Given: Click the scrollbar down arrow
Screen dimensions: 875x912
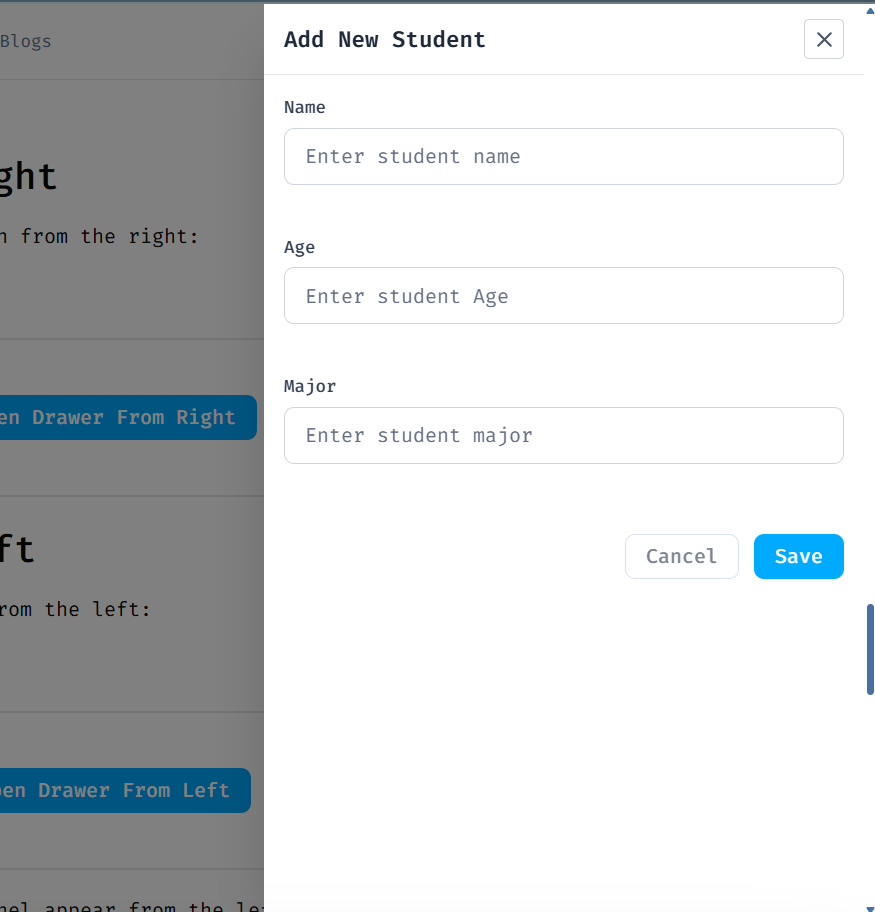Looking at the screenshot, I should pyautogui.click(x=868, y=904).
